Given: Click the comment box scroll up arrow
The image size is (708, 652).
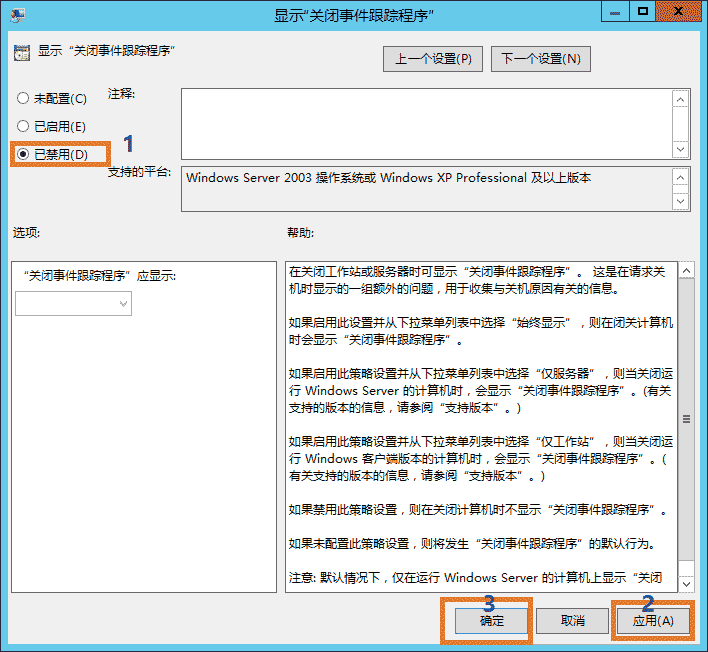Looking at the screenshot, I should (680, 99).
